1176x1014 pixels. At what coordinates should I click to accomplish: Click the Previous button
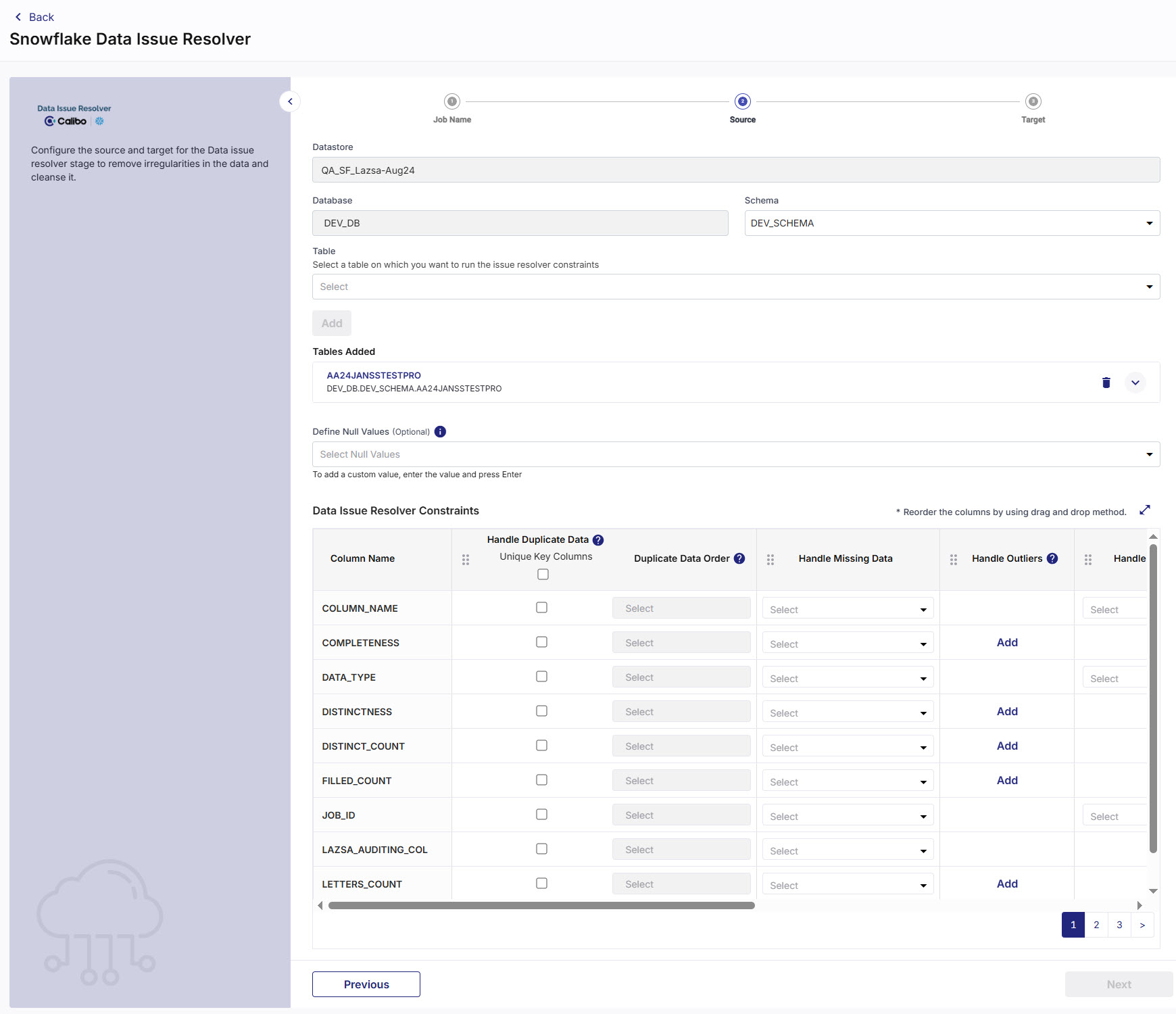[x=366, y=984]
